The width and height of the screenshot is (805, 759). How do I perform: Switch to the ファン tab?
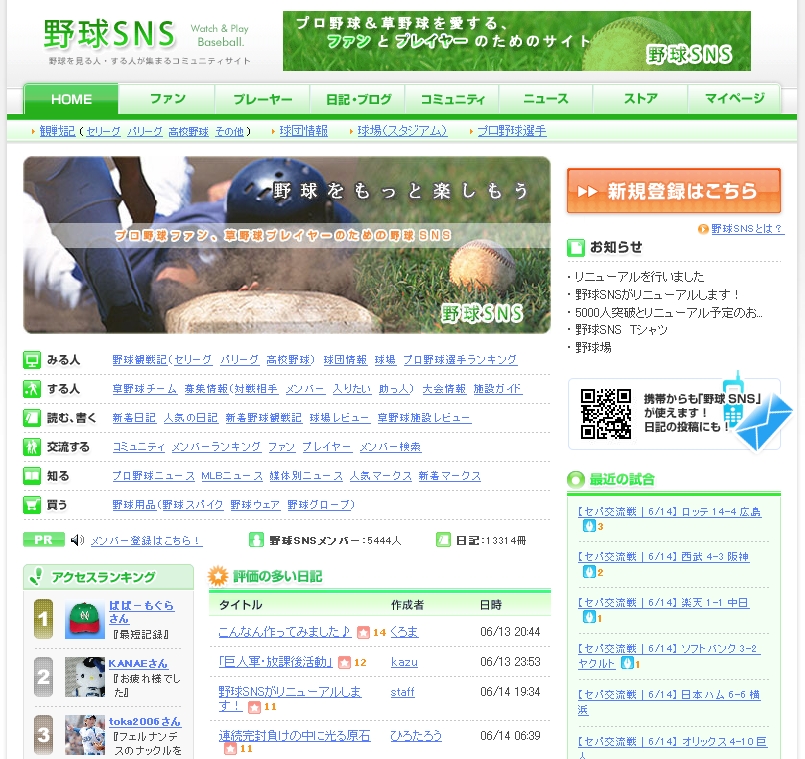tap(167, 99)
